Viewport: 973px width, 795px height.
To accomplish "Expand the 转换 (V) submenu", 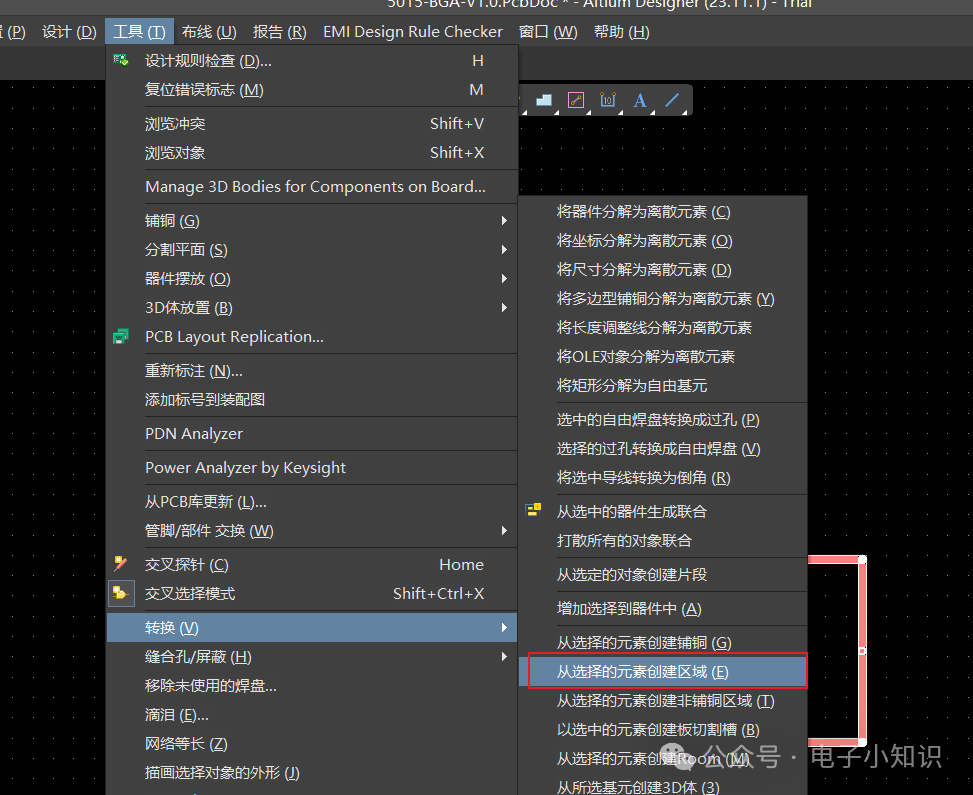I will click(312, 627).
